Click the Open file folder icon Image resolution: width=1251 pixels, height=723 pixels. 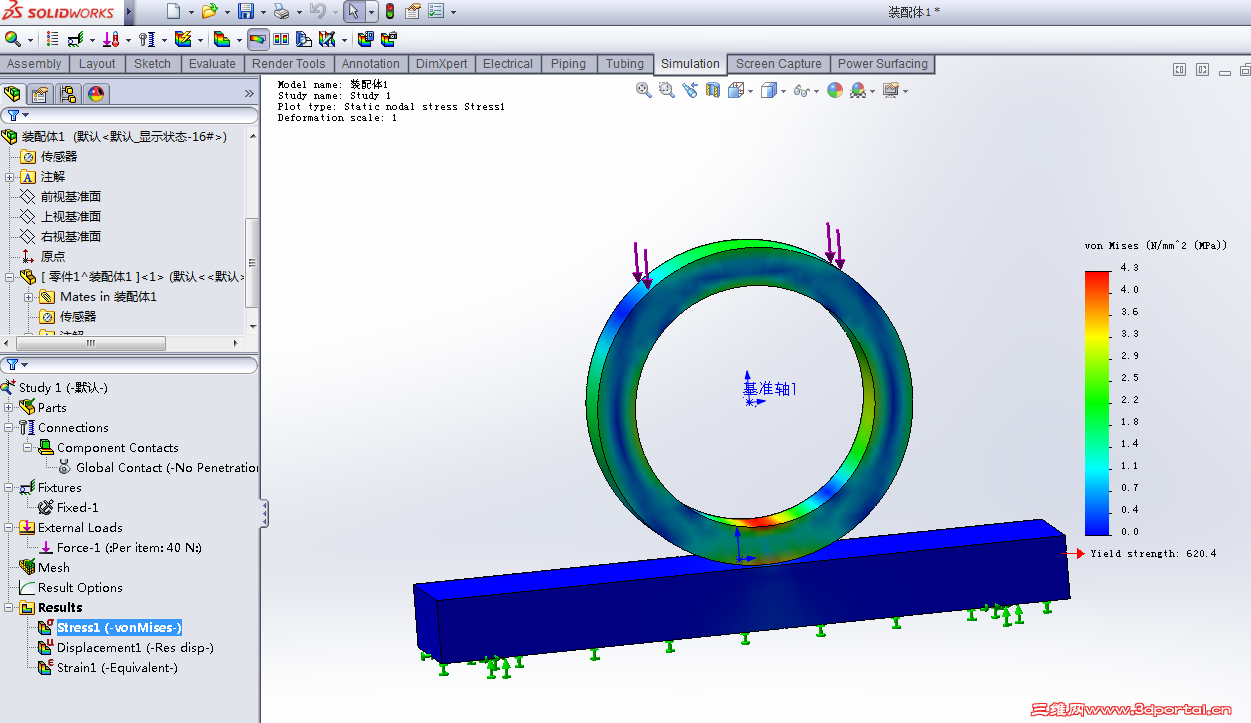pos(209,12)
